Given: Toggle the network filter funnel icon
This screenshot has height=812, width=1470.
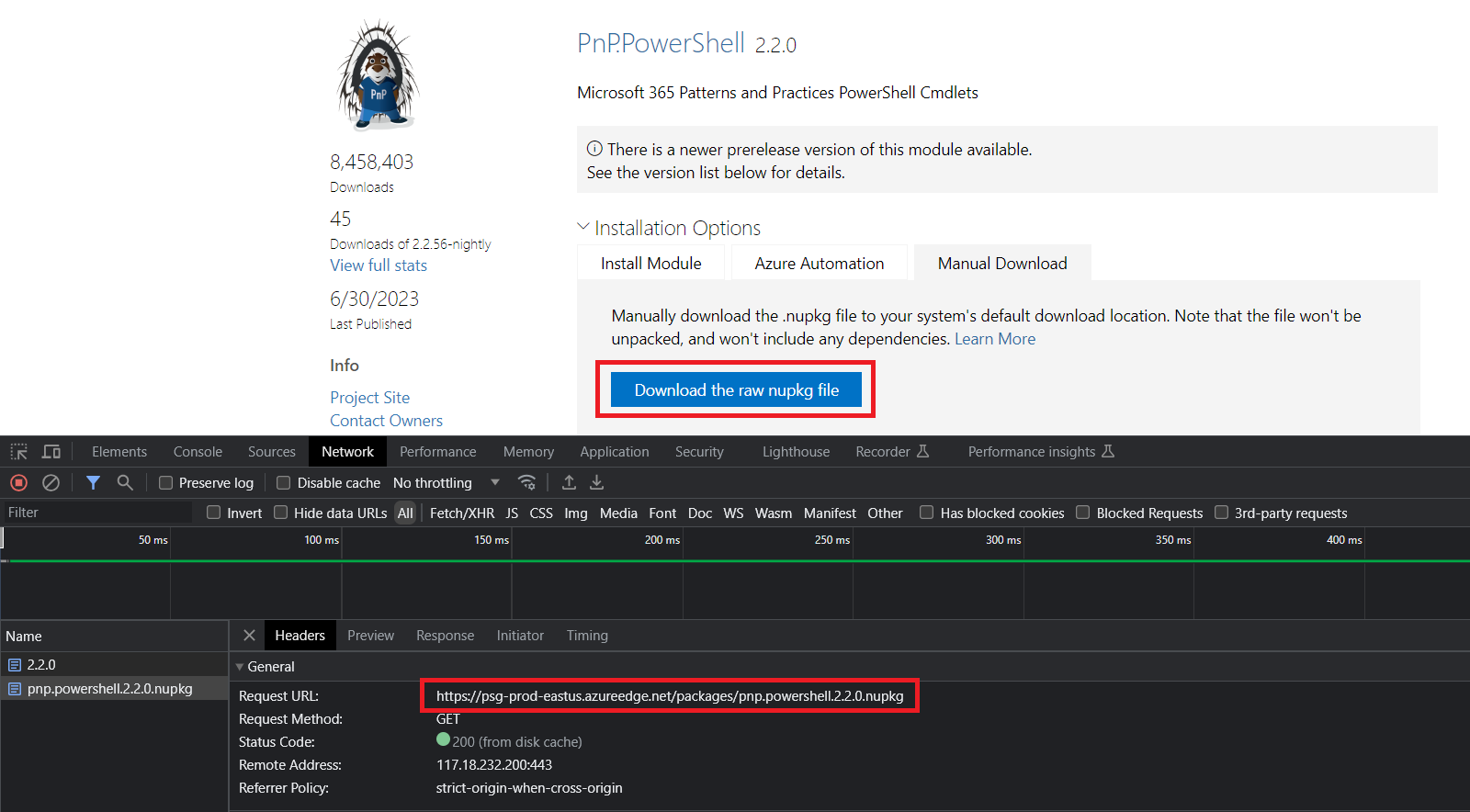Looking at the screenshot, I should click(93, 482).
